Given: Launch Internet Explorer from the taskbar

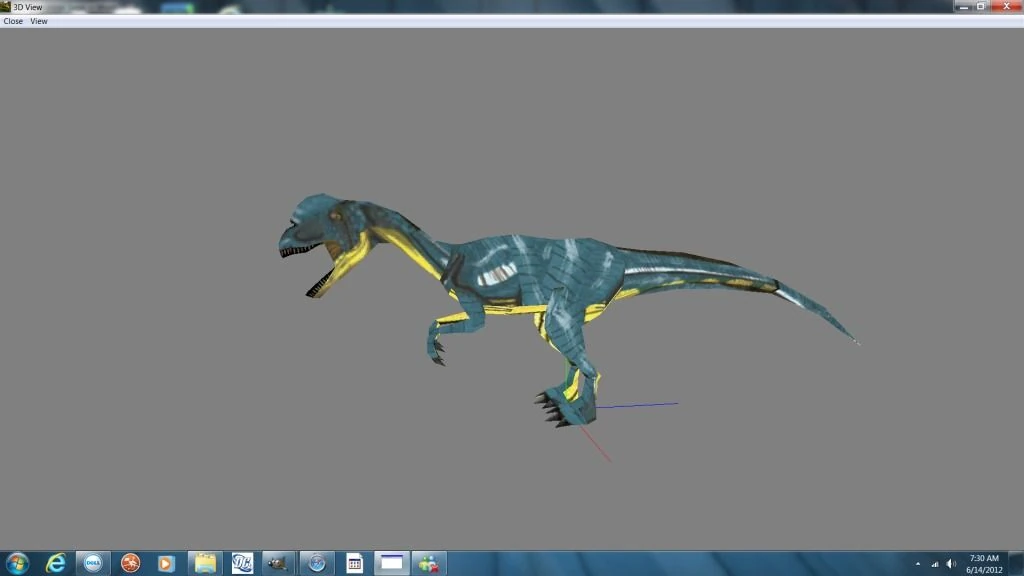Looking at the screenshot, I should [x=56, y=563].
